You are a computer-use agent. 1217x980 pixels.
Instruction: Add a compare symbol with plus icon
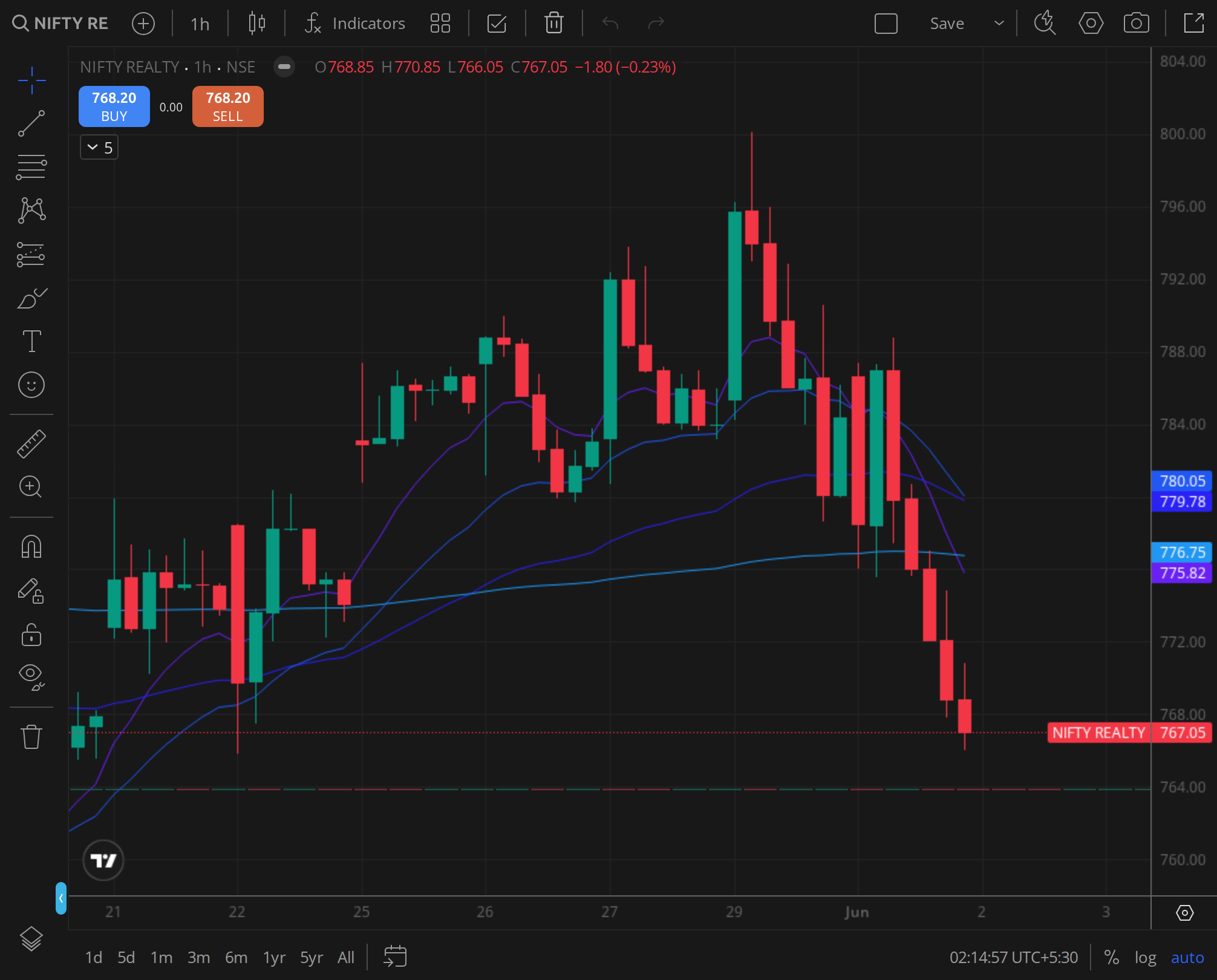(x=143, y=24)
